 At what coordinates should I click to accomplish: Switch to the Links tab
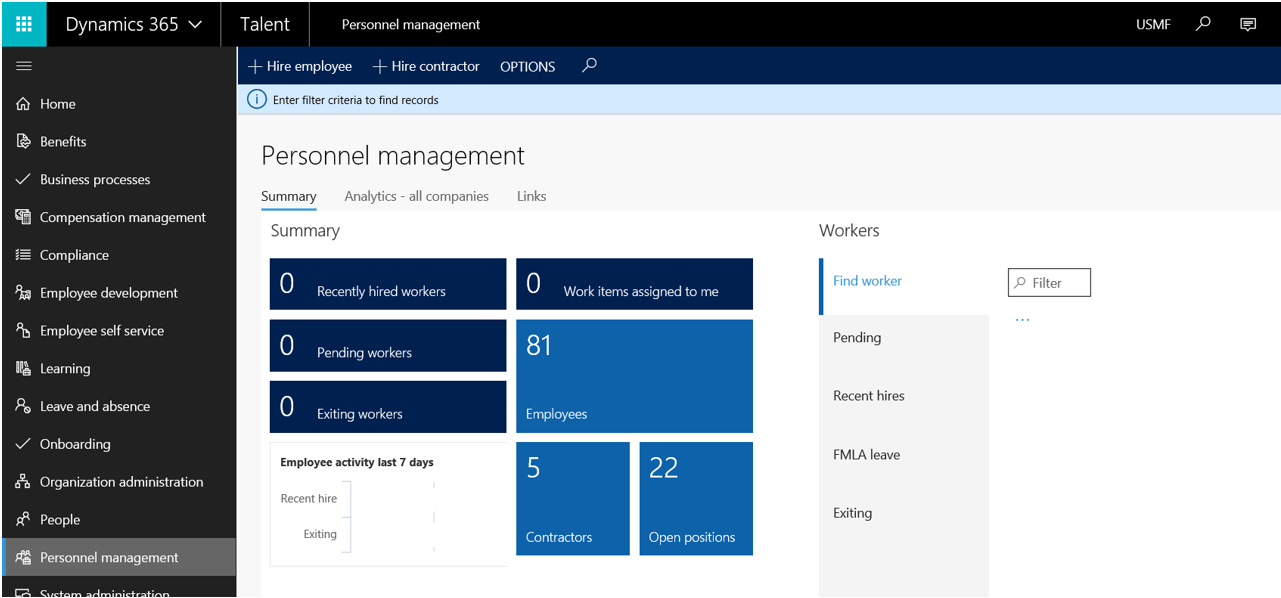coord(532,196)
